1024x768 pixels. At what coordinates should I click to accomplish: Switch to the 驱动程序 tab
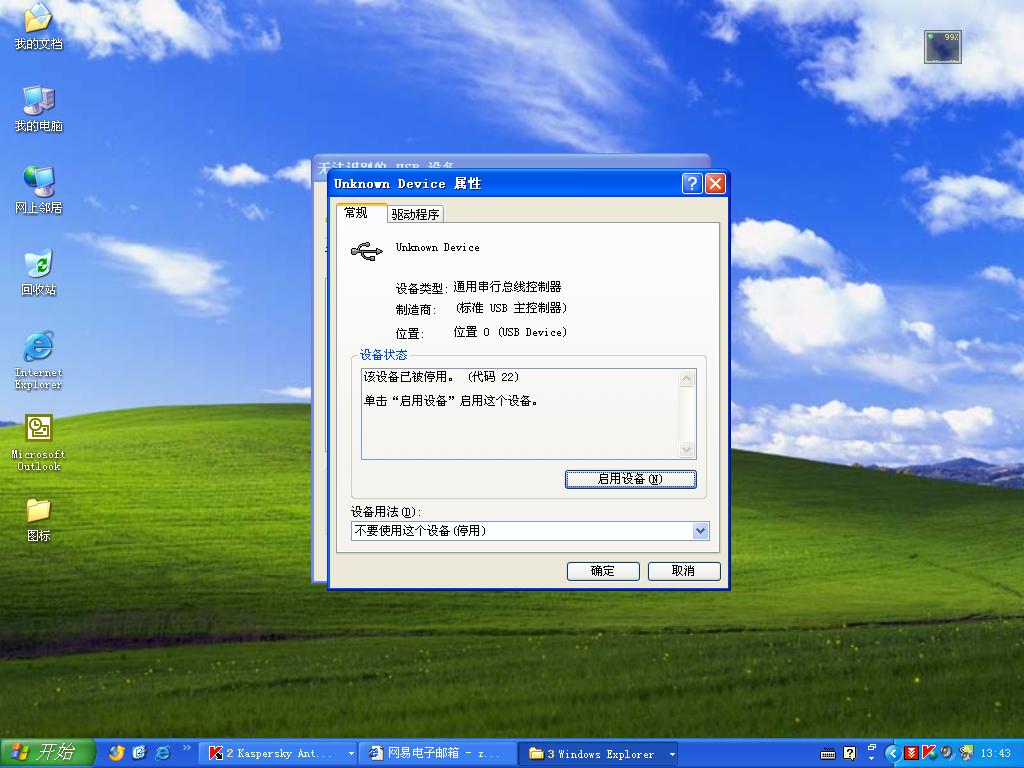point(415,214)
